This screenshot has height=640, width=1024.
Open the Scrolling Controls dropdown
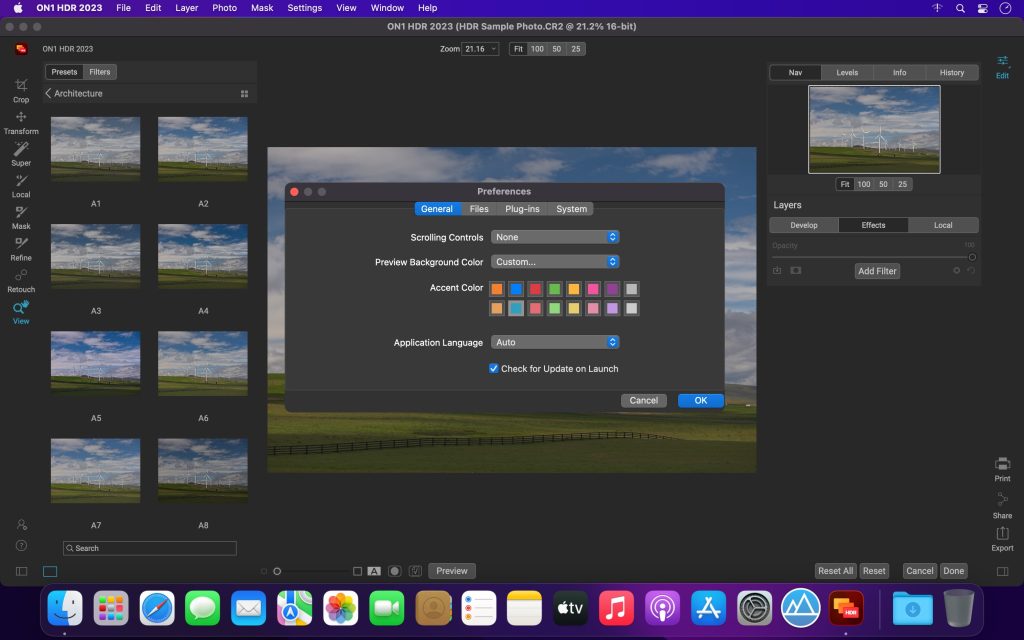pyautogui.click(x=555, y=237)
